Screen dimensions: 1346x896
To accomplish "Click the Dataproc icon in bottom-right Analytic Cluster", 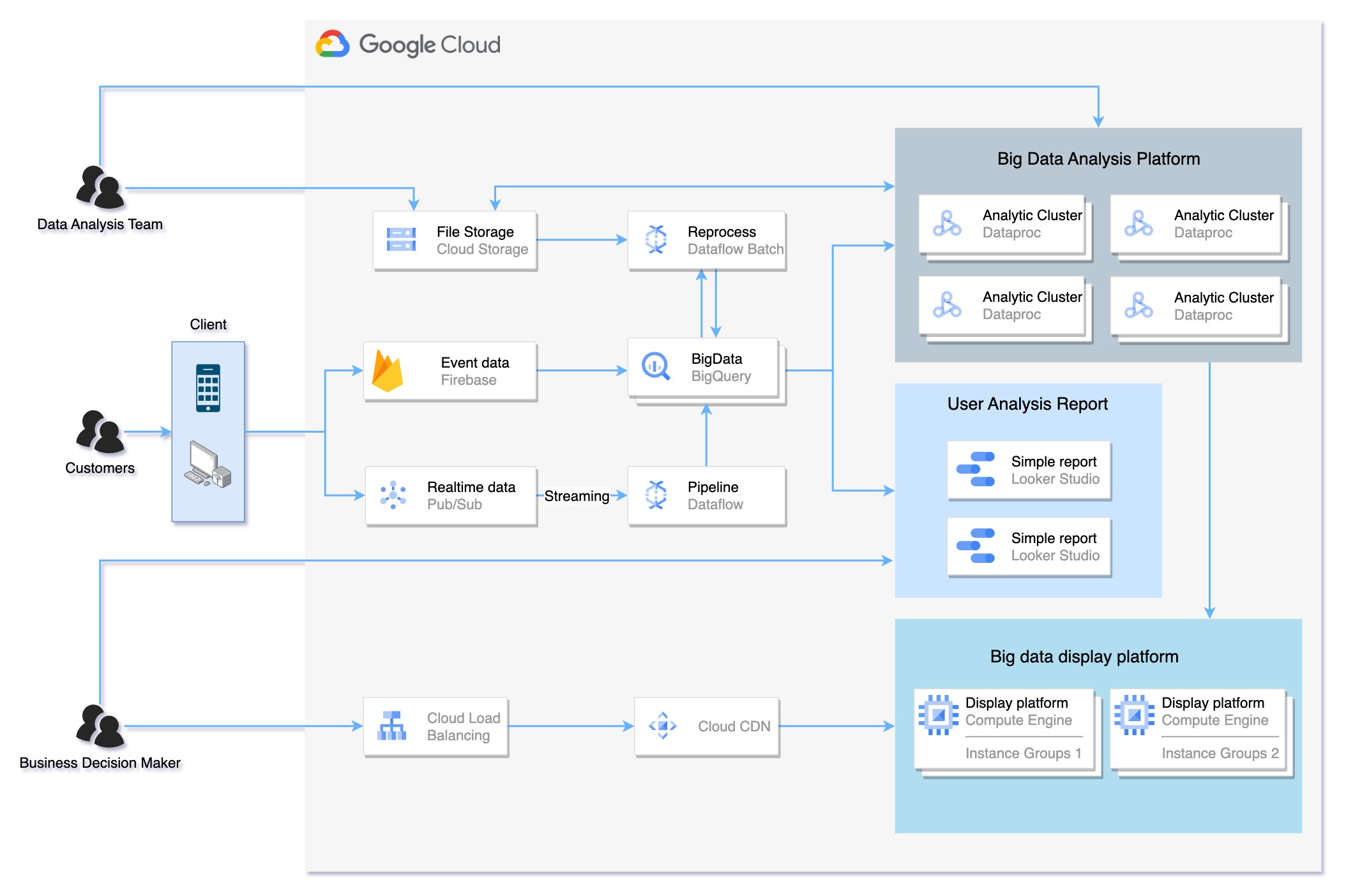I will (1138, 306).
